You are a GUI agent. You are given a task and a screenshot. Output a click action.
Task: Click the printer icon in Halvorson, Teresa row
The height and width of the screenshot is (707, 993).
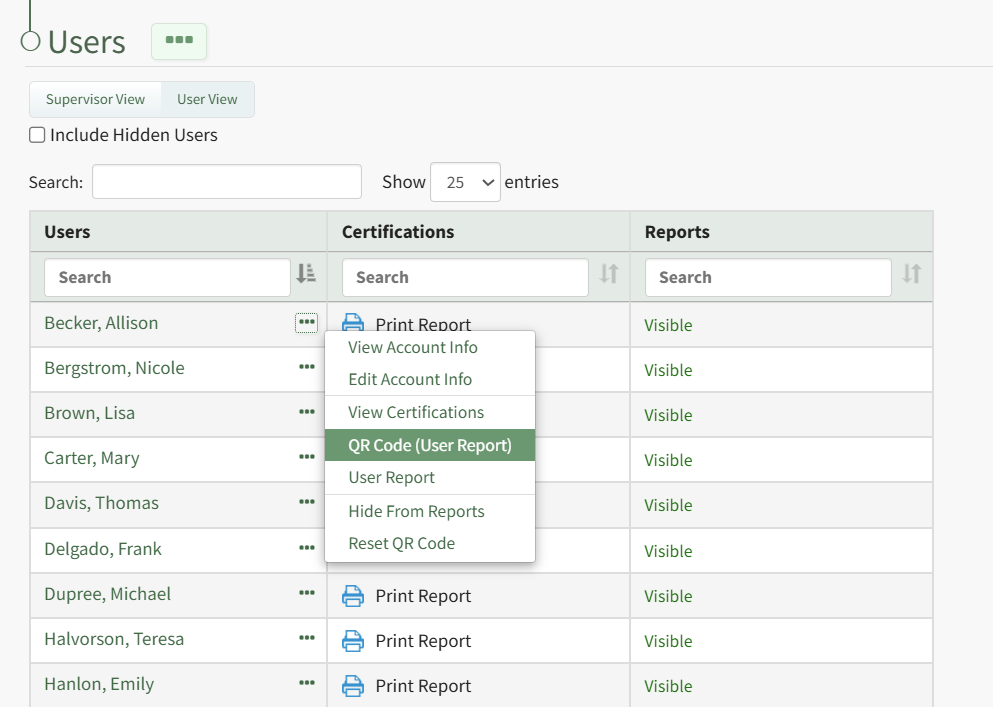pyautogui.click(x=353, y=641)
